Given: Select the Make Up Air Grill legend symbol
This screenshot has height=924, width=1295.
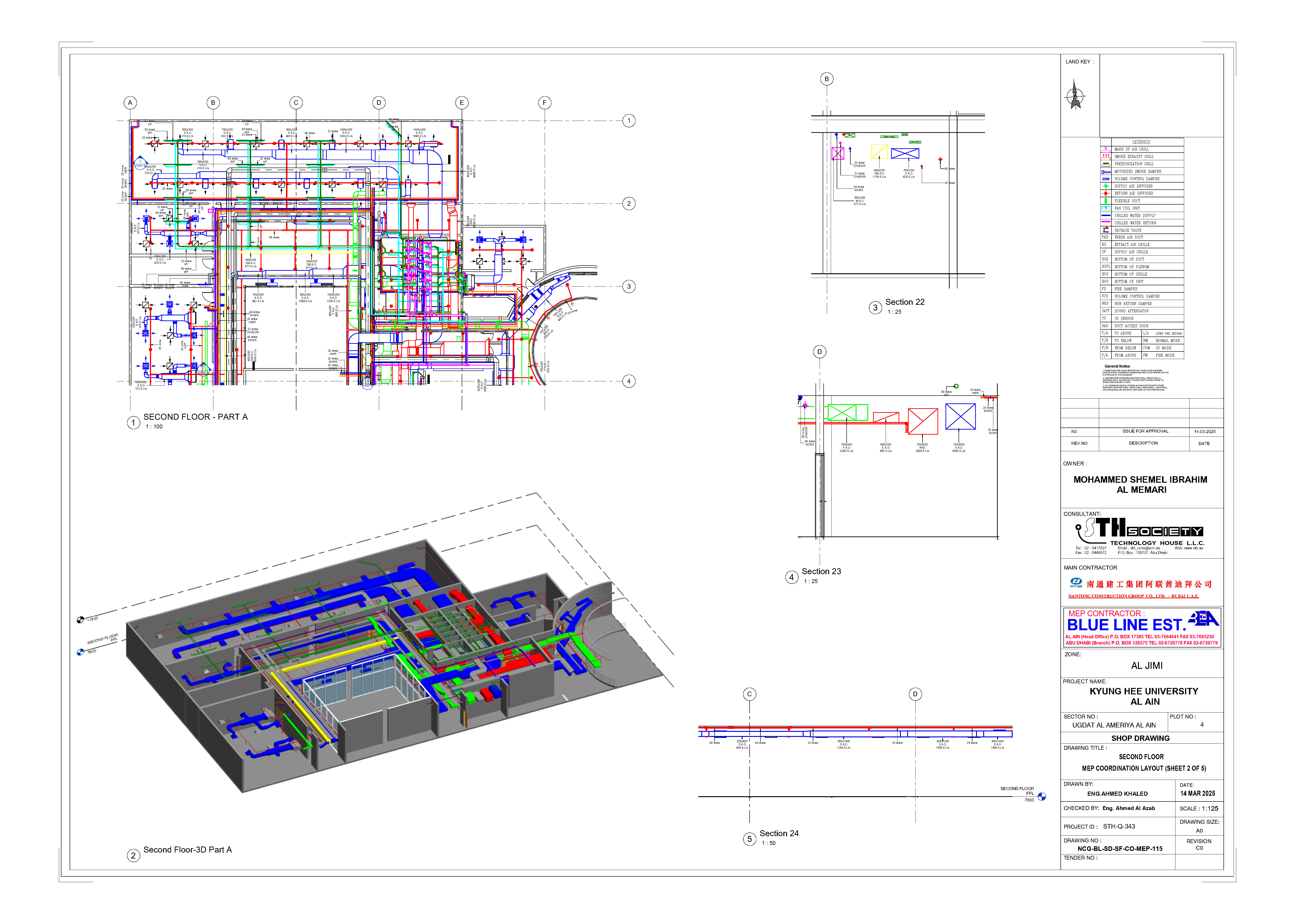Looking at the screenshot, I should [x=1106, y=149].
